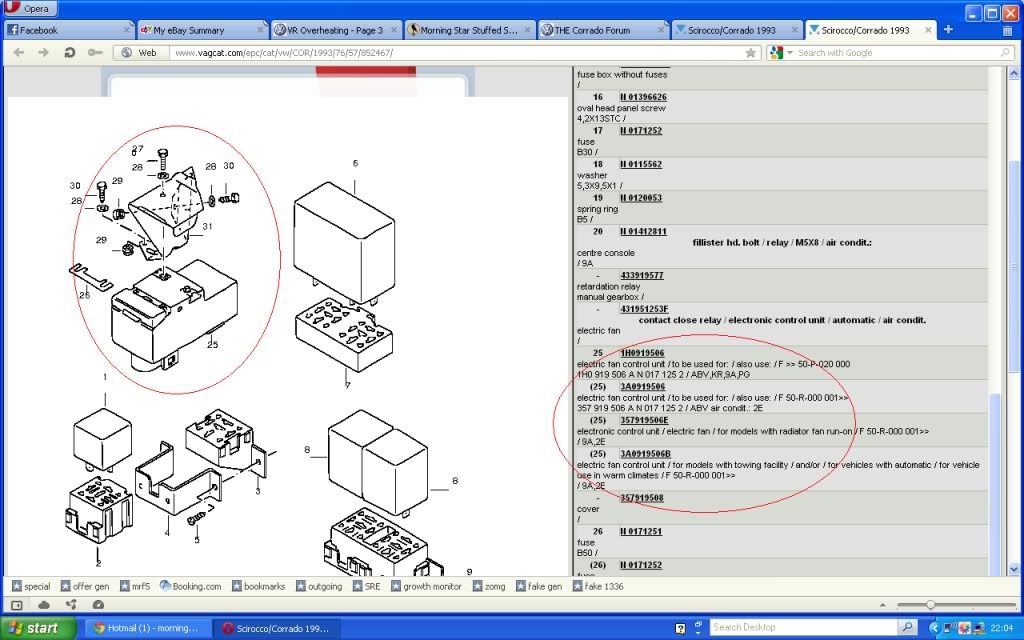Open the Booking.com bookmark
The image size is (1024, 640).
(190, 586)
